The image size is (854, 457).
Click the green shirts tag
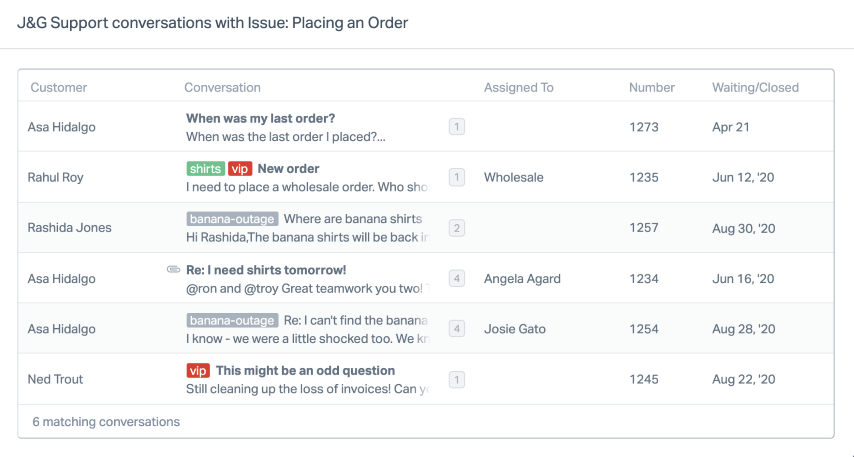click(x=205, y=169)
